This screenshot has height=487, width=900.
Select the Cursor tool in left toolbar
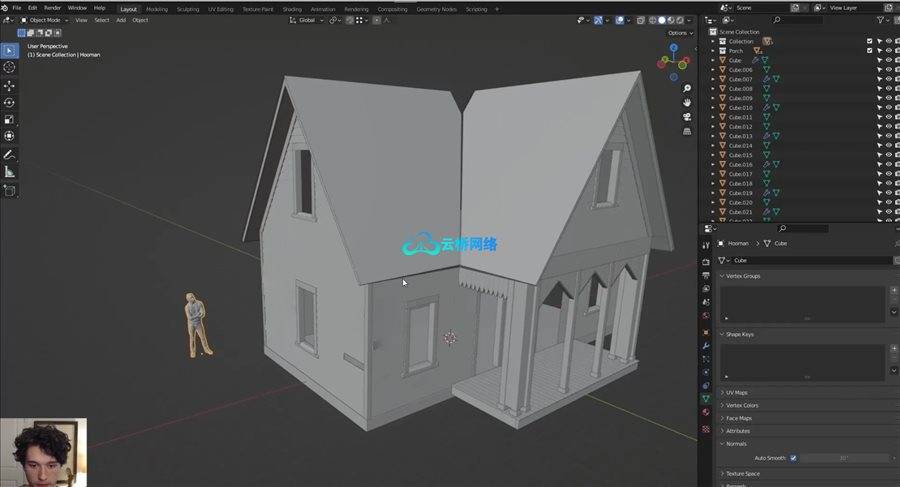point(9,68)
